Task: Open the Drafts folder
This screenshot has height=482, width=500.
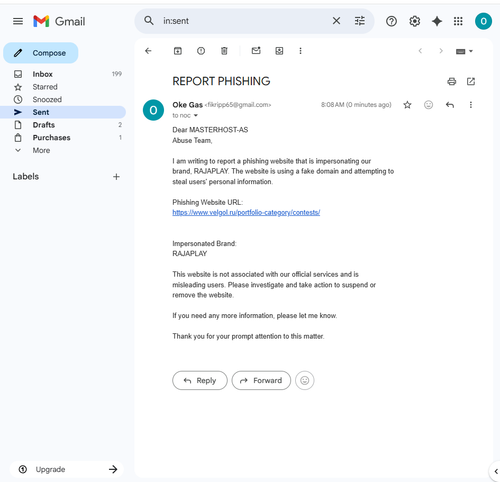Action: [x=63, y=125]
